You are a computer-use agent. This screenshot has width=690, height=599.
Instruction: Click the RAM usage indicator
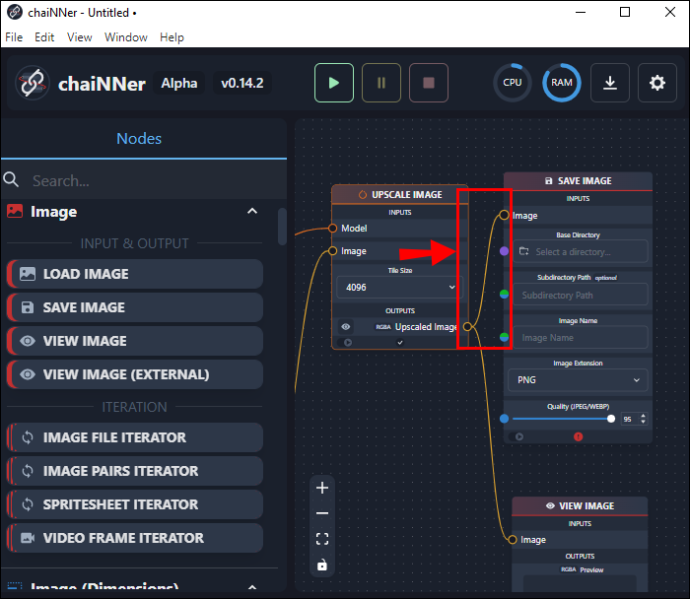(x=562, y=83)
